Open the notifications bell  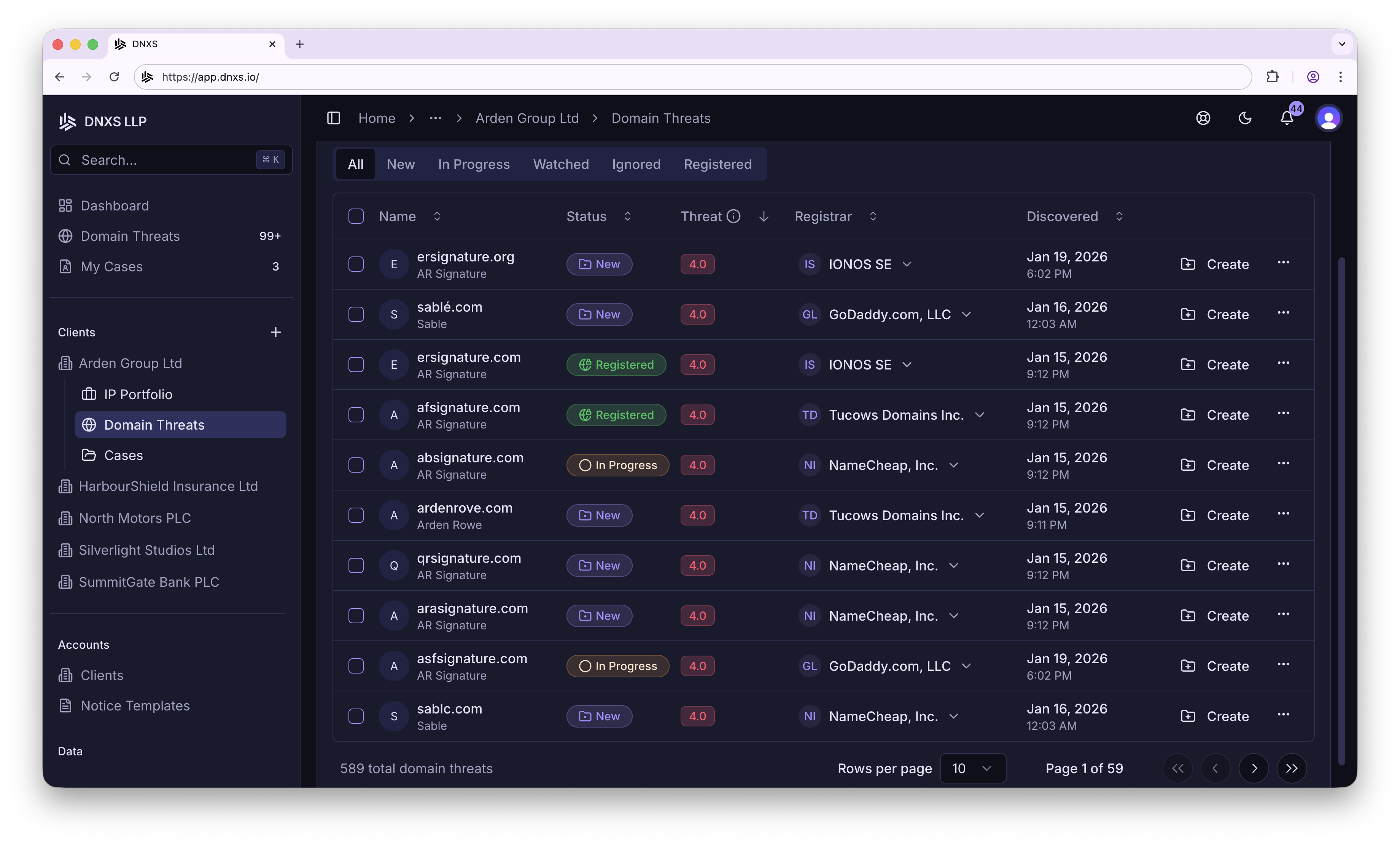click(1286, 118)
